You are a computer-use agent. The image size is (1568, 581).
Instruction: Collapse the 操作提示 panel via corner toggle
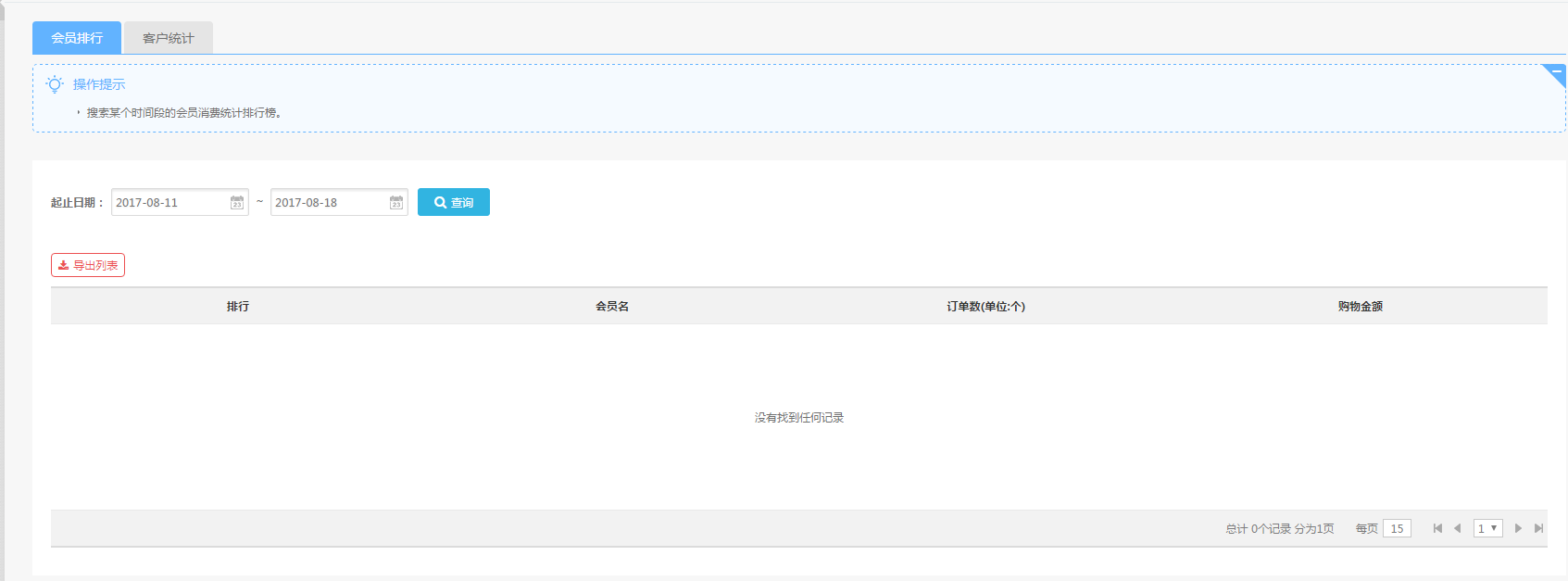(x=1556, y=73)
